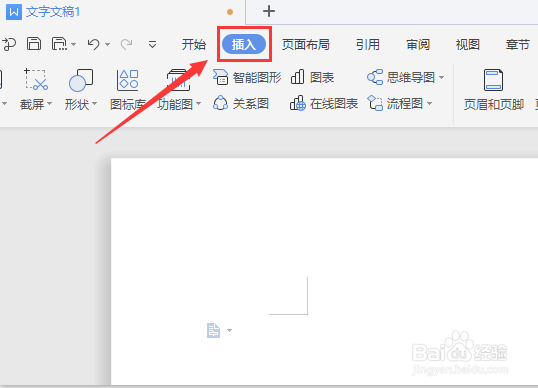Expand the 形状 dropdown arrow

pos(94,103)
